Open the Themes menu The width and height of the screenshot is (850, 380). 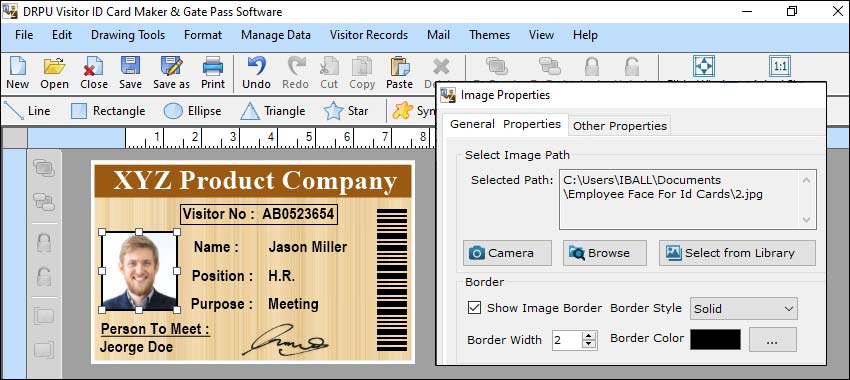490,35
